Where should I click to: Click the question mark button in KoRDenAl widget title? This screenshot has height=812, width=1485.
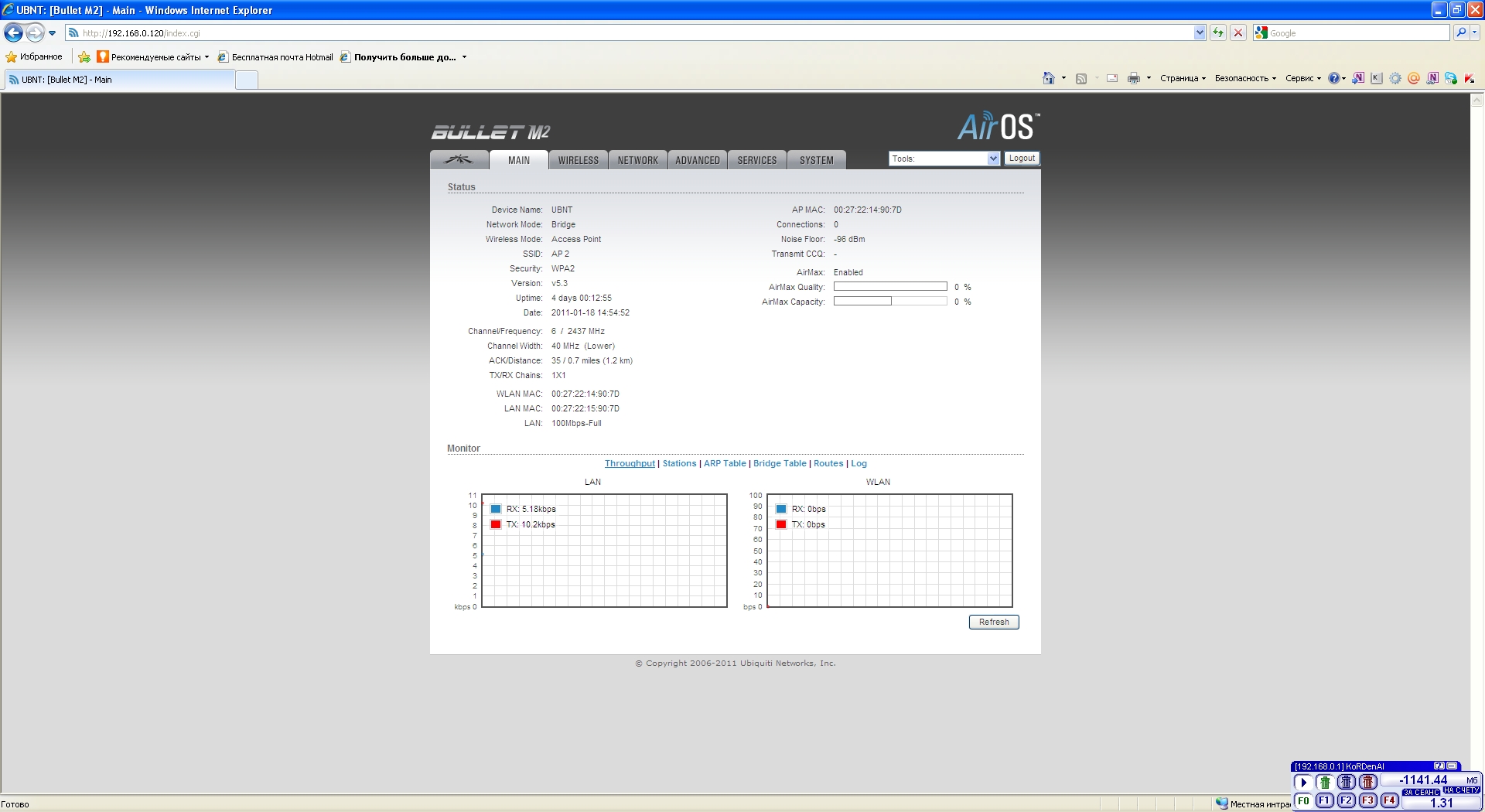1439,766
